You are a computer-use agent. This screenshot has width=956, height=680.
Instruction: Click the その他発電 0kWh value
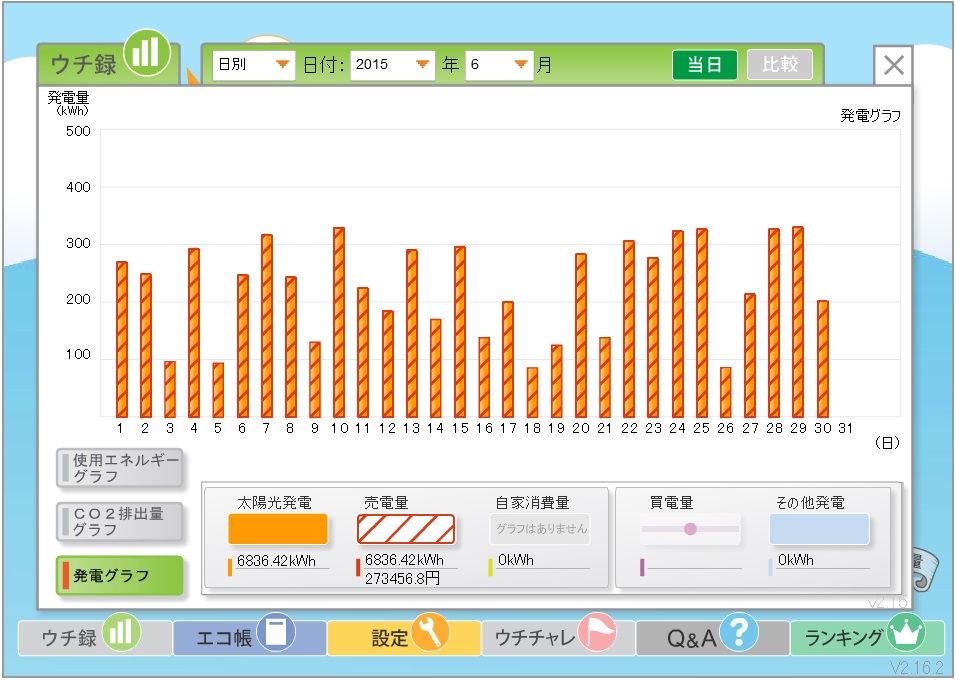796,560
